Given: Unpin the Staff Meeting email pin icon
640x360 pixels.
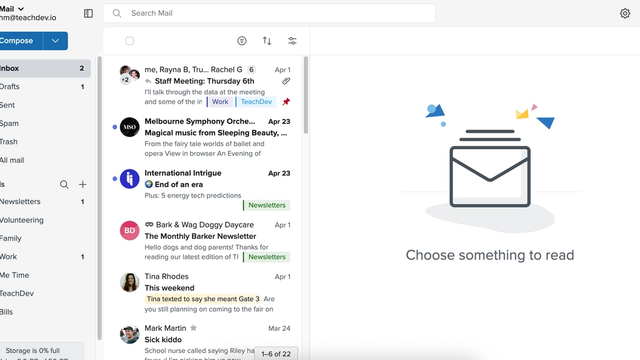Looking at the screenshot, I should 286,102.
